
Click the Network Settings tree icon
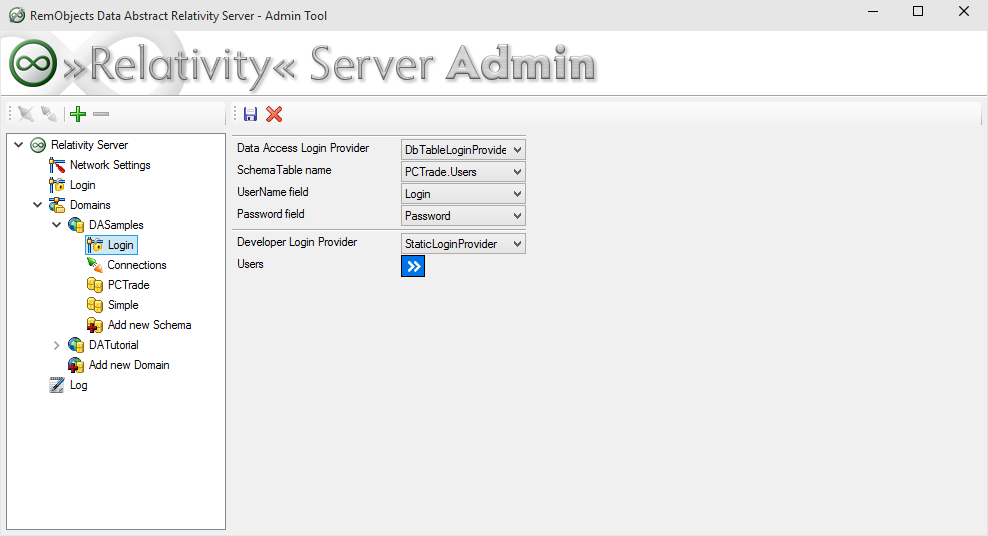(x=57, y=165)
